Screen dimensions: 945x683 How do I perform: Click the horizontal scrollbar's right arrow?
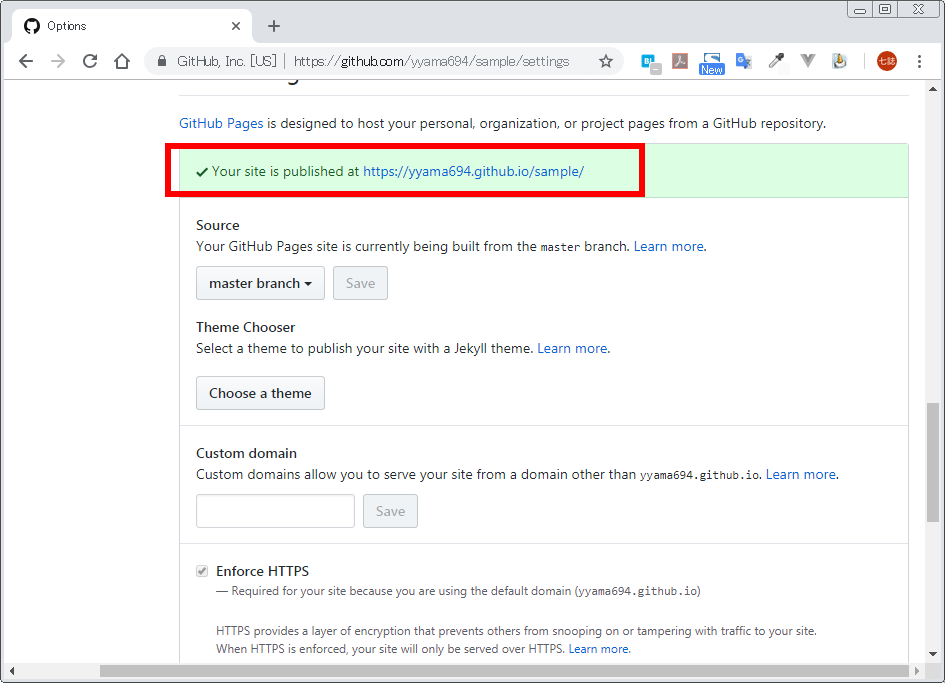pyautogui.click(x=917, y=671)
